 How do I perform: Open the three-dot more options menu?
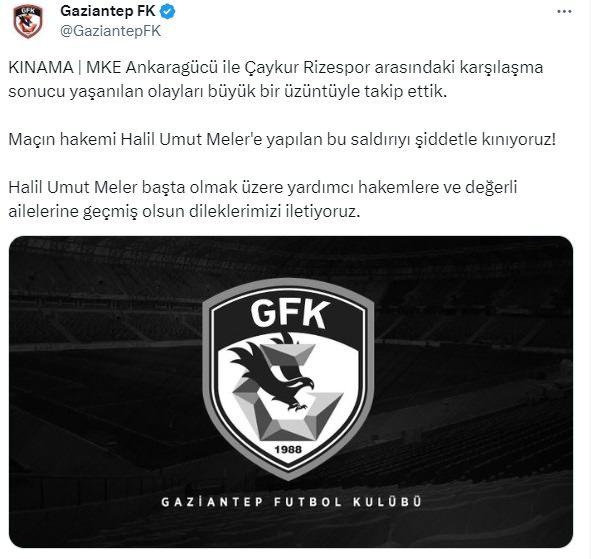[564, 12]
